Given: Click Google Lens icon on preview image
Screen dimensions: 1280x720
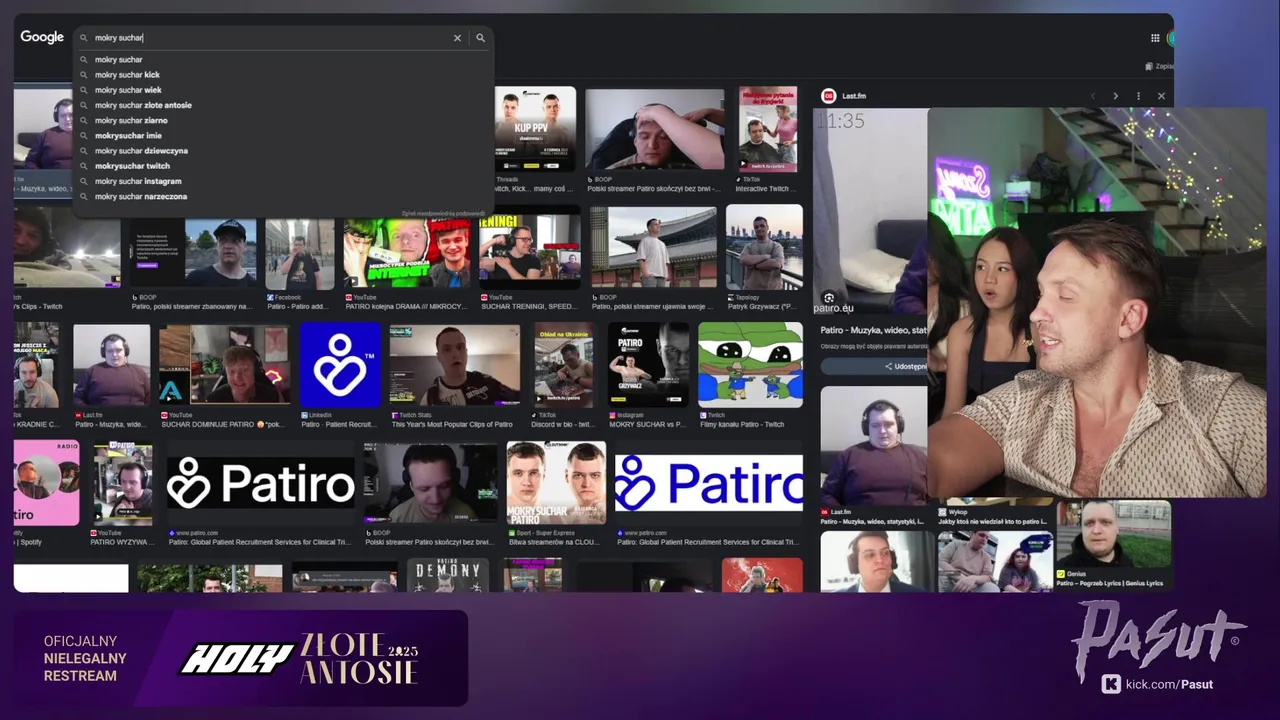Looking at the screenshot, I should [x=829, y=297].
